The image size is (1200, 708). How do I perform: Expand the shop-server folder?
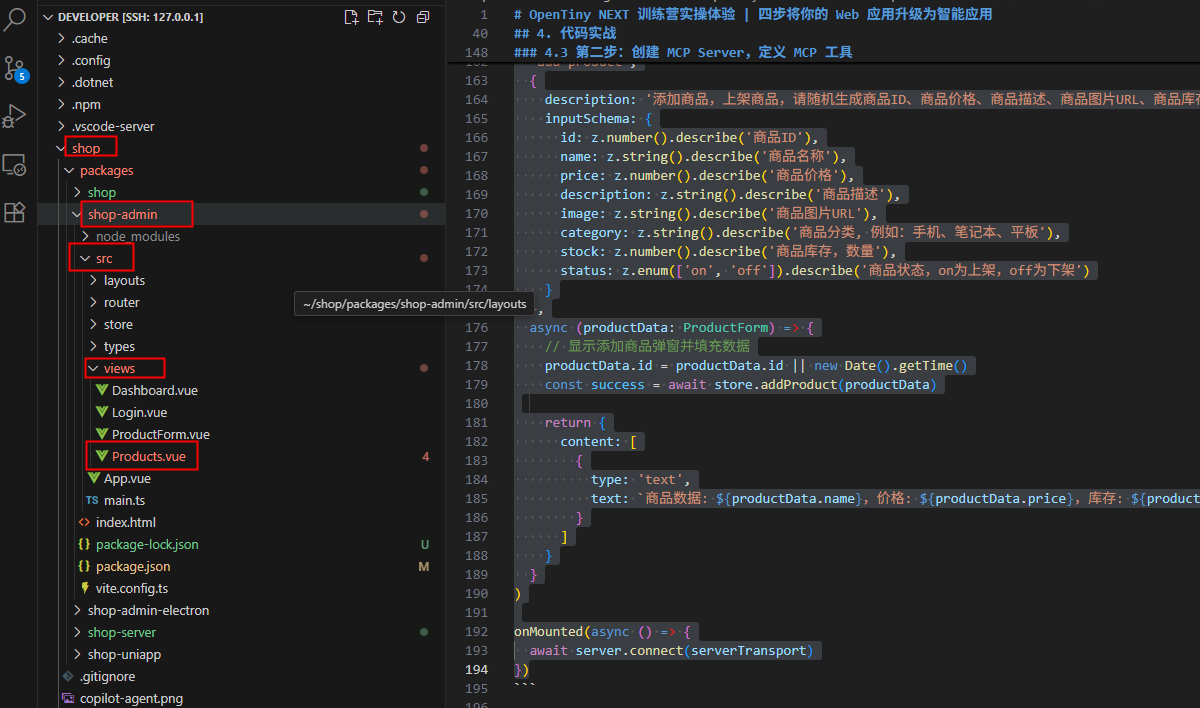click(x=121, y=633)
